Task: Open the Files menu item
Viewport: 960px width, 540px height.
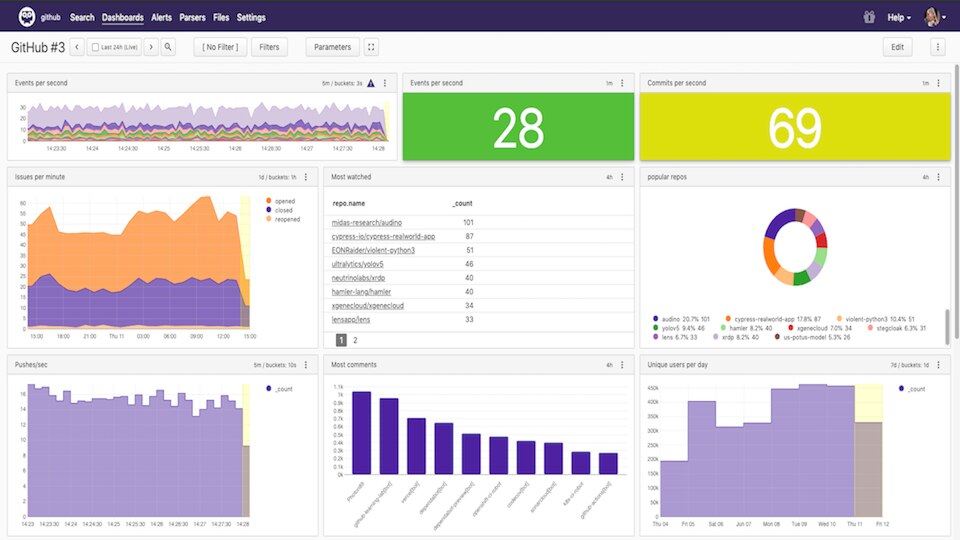Action: (221, 18)
